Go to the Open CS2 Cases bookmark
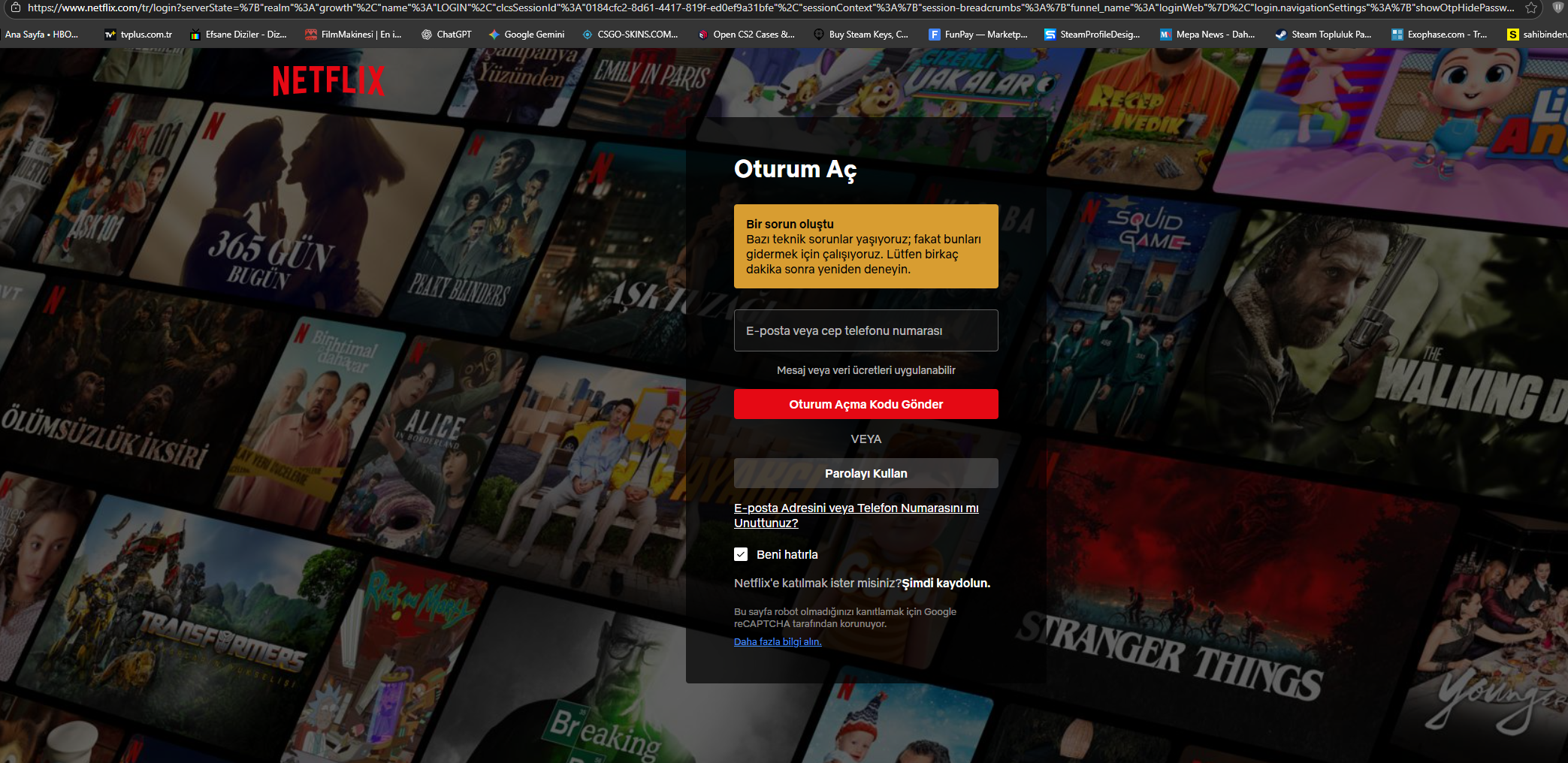This screenshot has width=1568, height=763. 746,35
